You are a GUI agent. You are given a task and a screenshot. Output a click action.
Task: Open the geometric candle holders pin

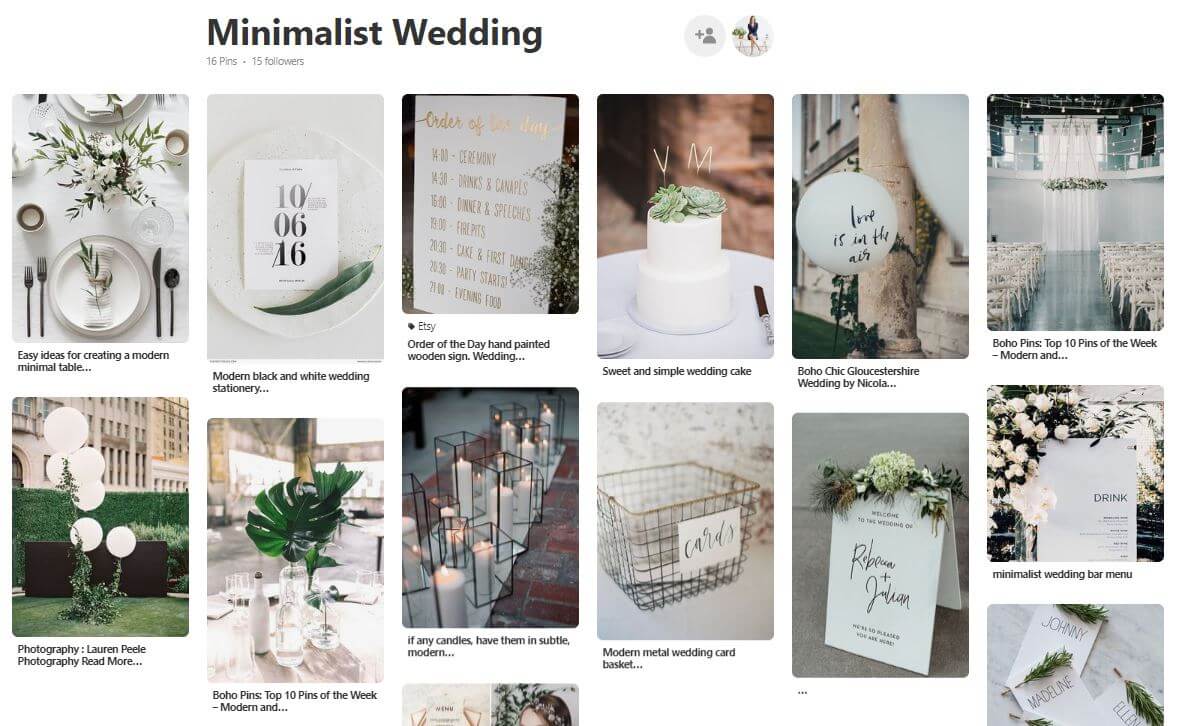pos(491,507)
